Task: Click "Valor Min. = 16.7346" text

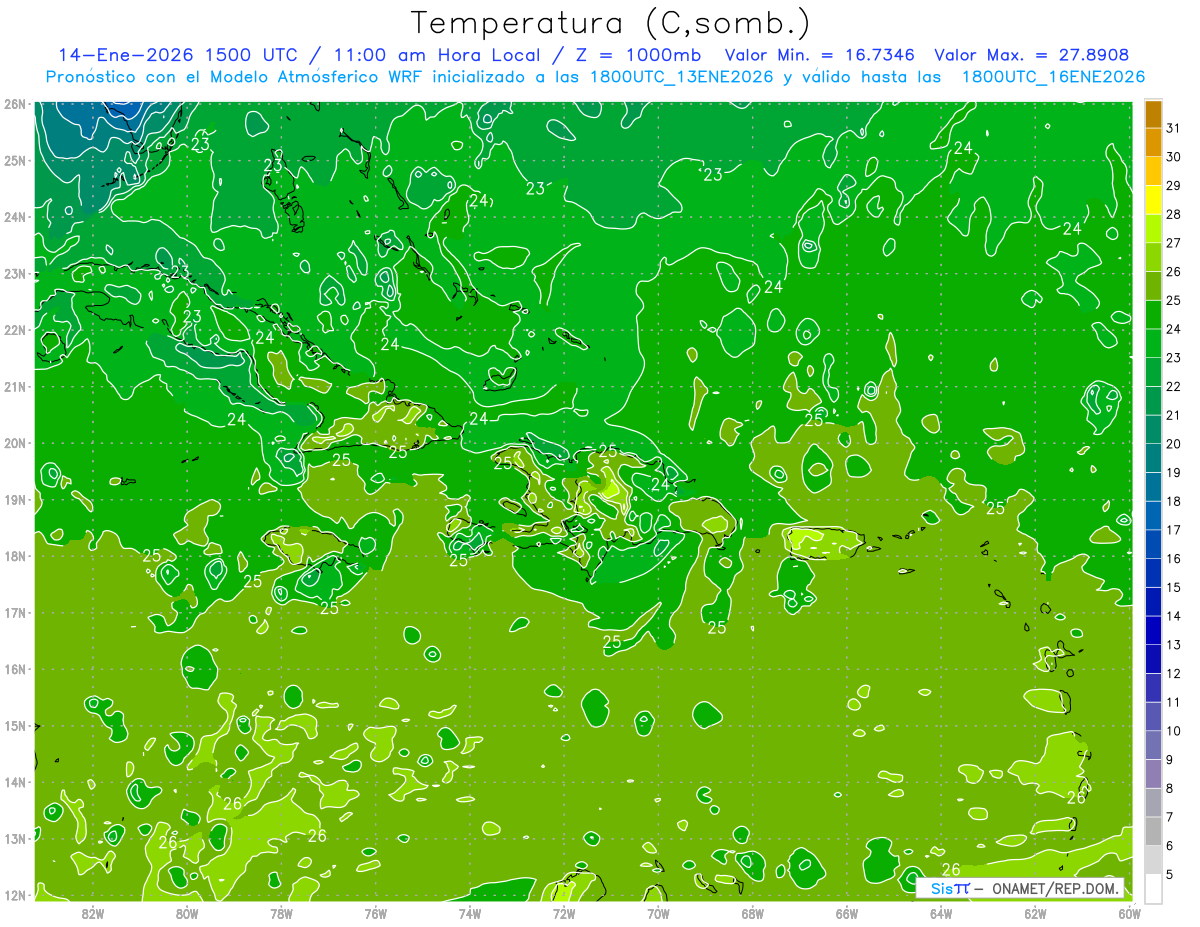Action: [821, 55]
